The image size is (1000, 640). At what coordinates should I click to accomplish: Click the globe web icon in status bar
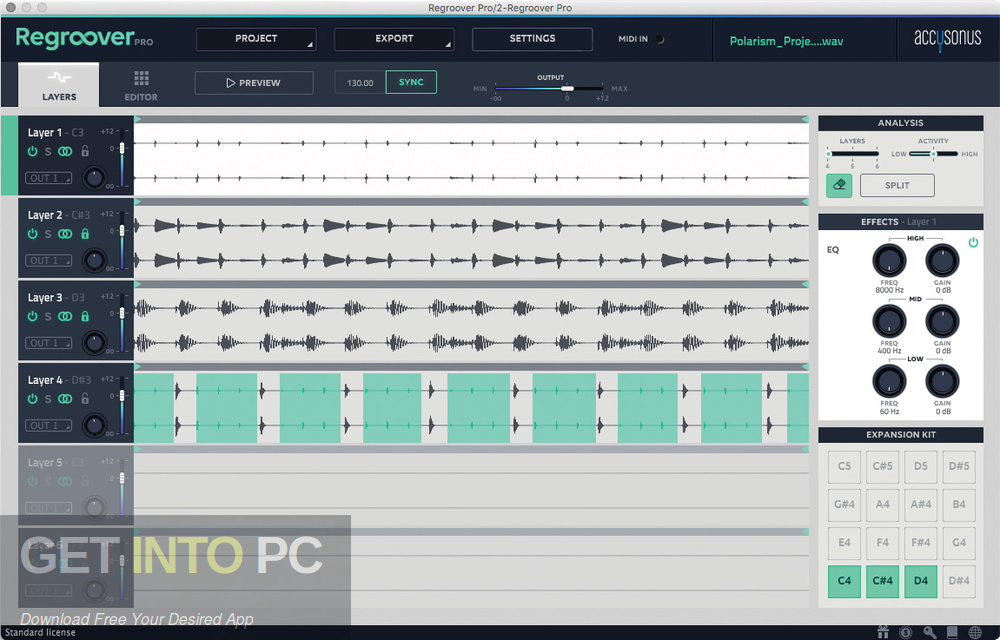(975, 632)
